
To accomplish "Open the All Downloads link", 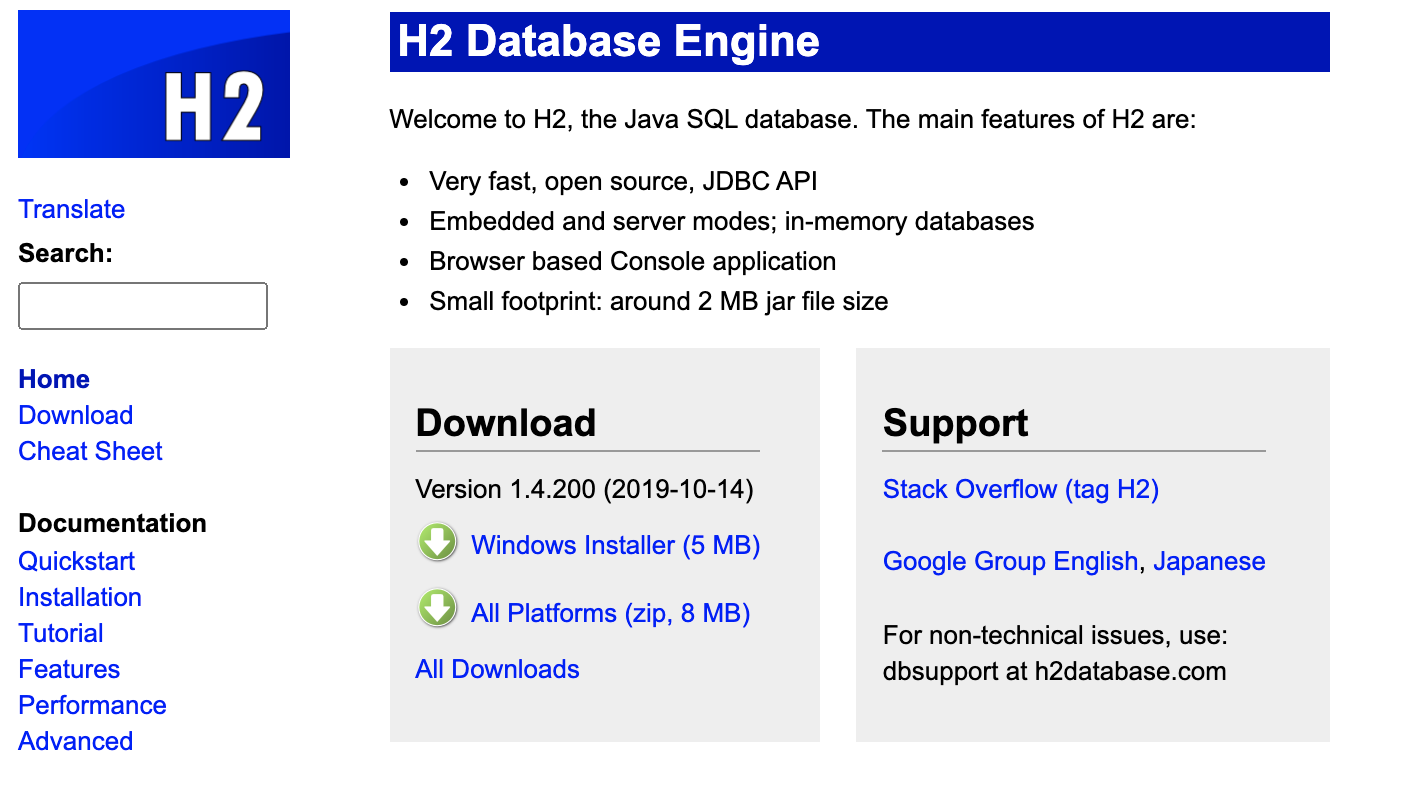I will click(498, 669).
